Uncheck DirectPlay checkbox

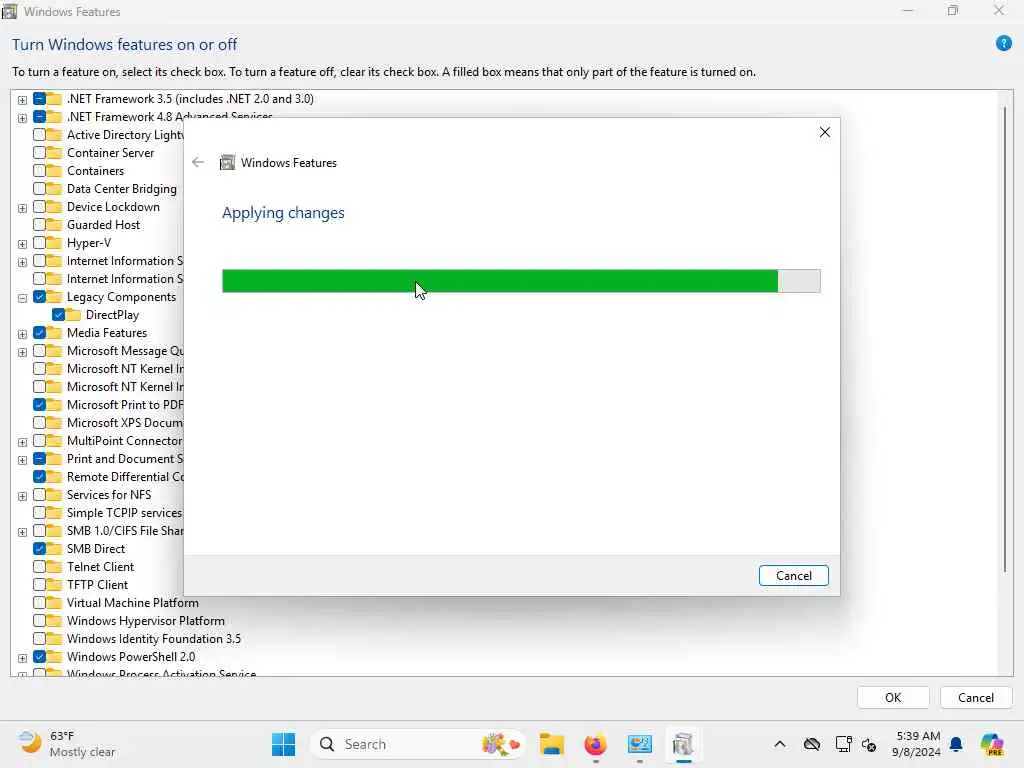pyautogui.click(x=59, y=315)
